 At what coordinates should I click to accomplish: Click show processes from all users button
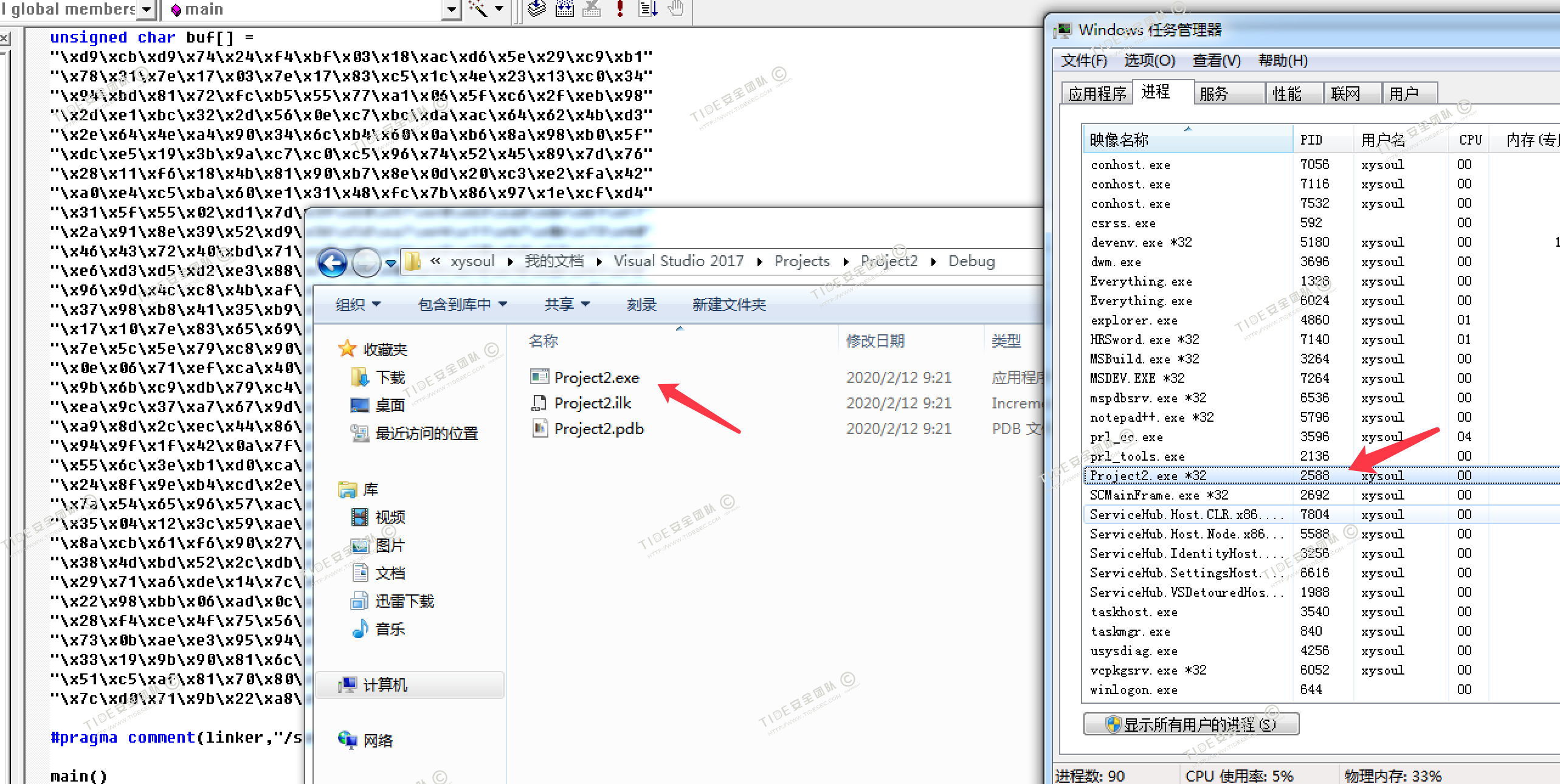(x=1190, y=724)
